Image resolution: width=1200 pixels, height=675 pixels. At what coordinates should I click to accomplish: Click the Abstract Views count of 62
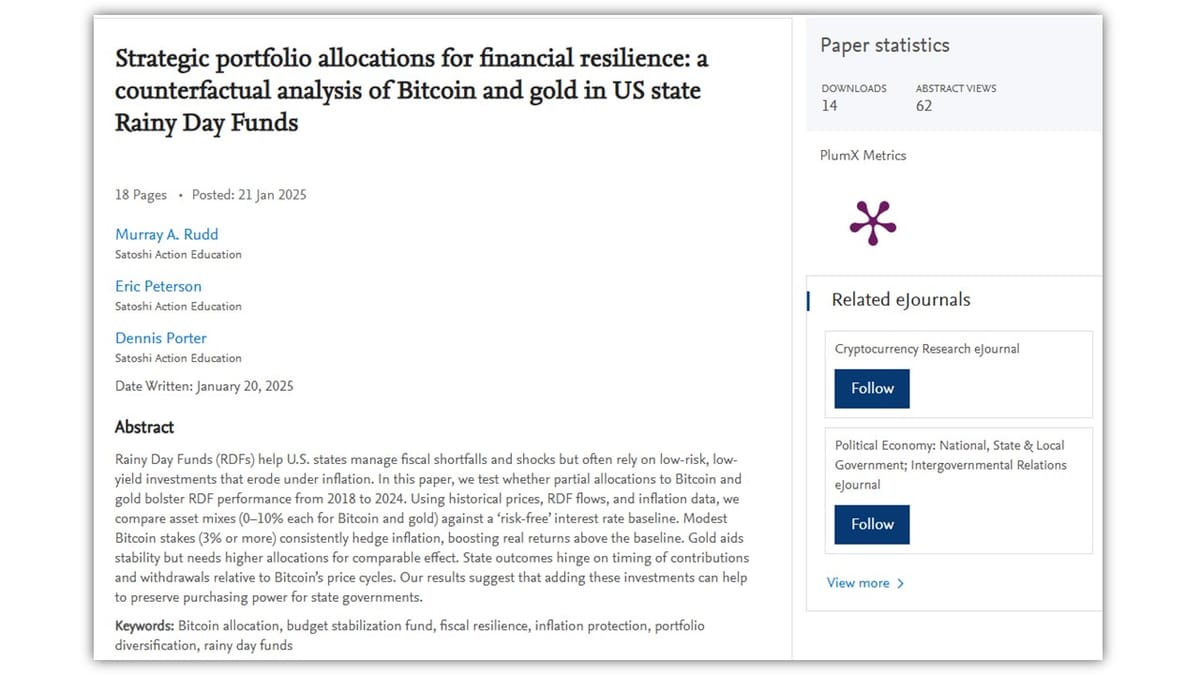(924, 106)
